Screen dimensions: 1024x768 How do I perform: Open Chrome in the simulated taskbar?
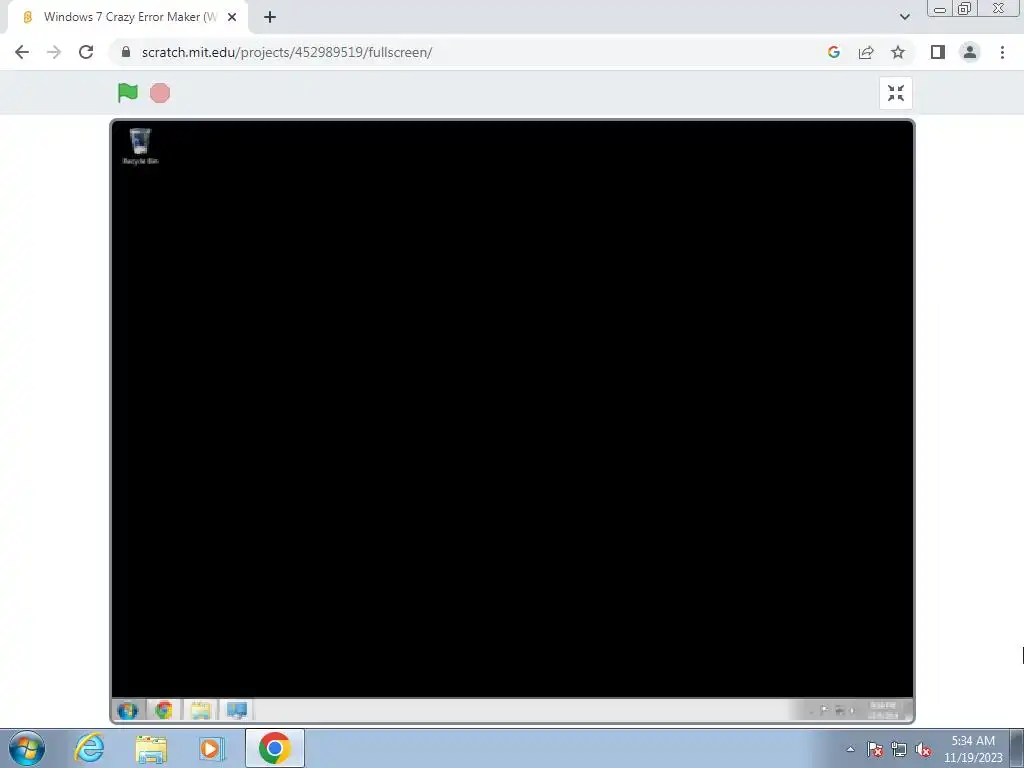pos(164,710)
